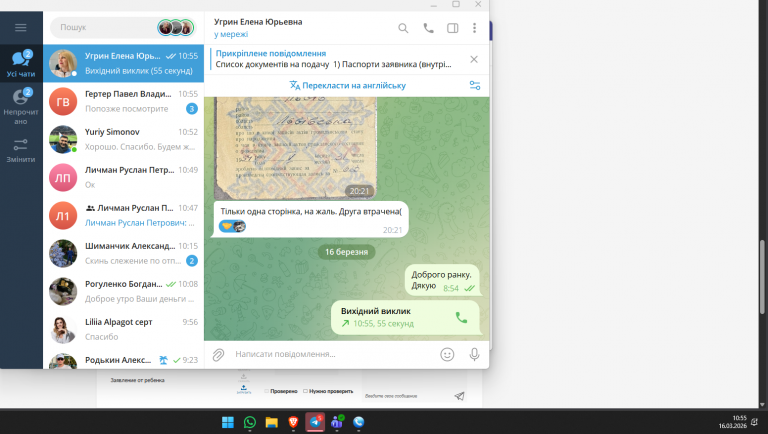Open the 'Змінити' folders editor
The width and height of the screenshot is (768, 434).
21,150
